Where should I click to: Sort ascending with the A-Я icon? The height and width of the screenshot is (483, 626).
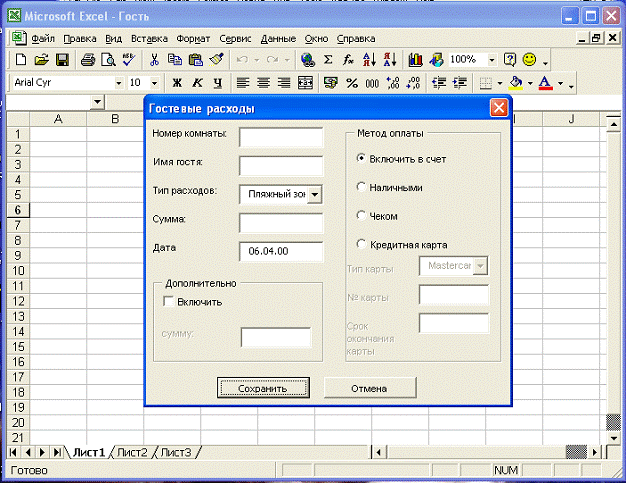(x=369, y=60)
